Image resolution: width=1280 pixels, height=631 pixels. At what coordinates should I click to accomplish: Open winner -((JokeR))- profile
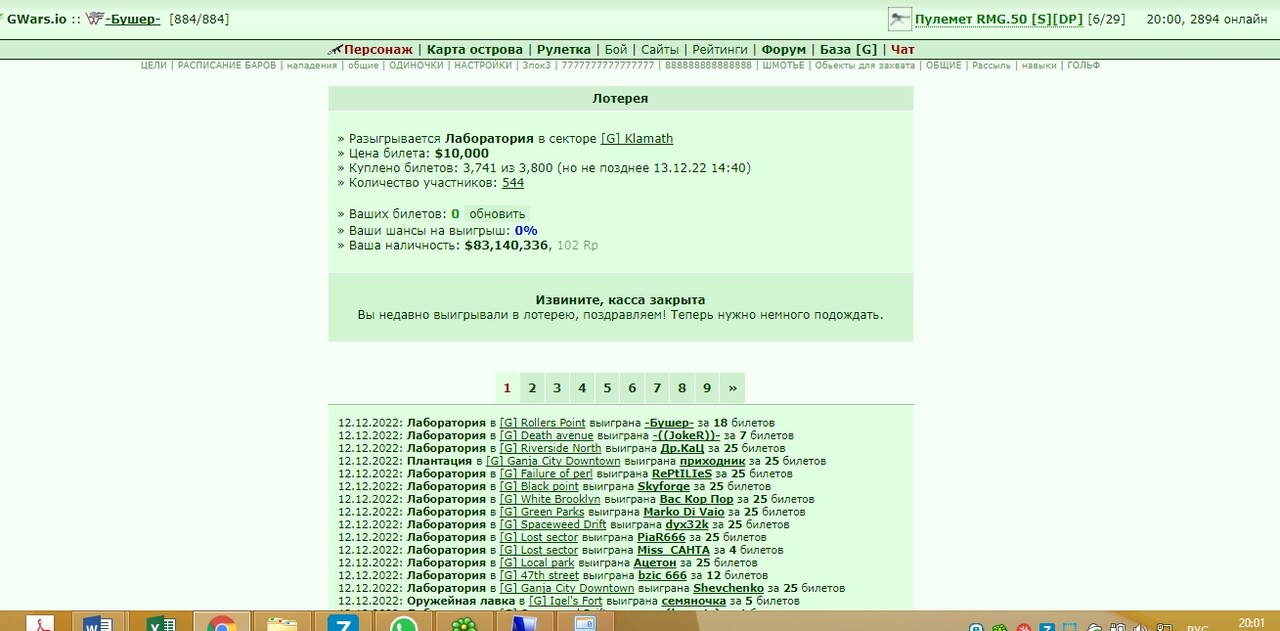pos(686,436)
